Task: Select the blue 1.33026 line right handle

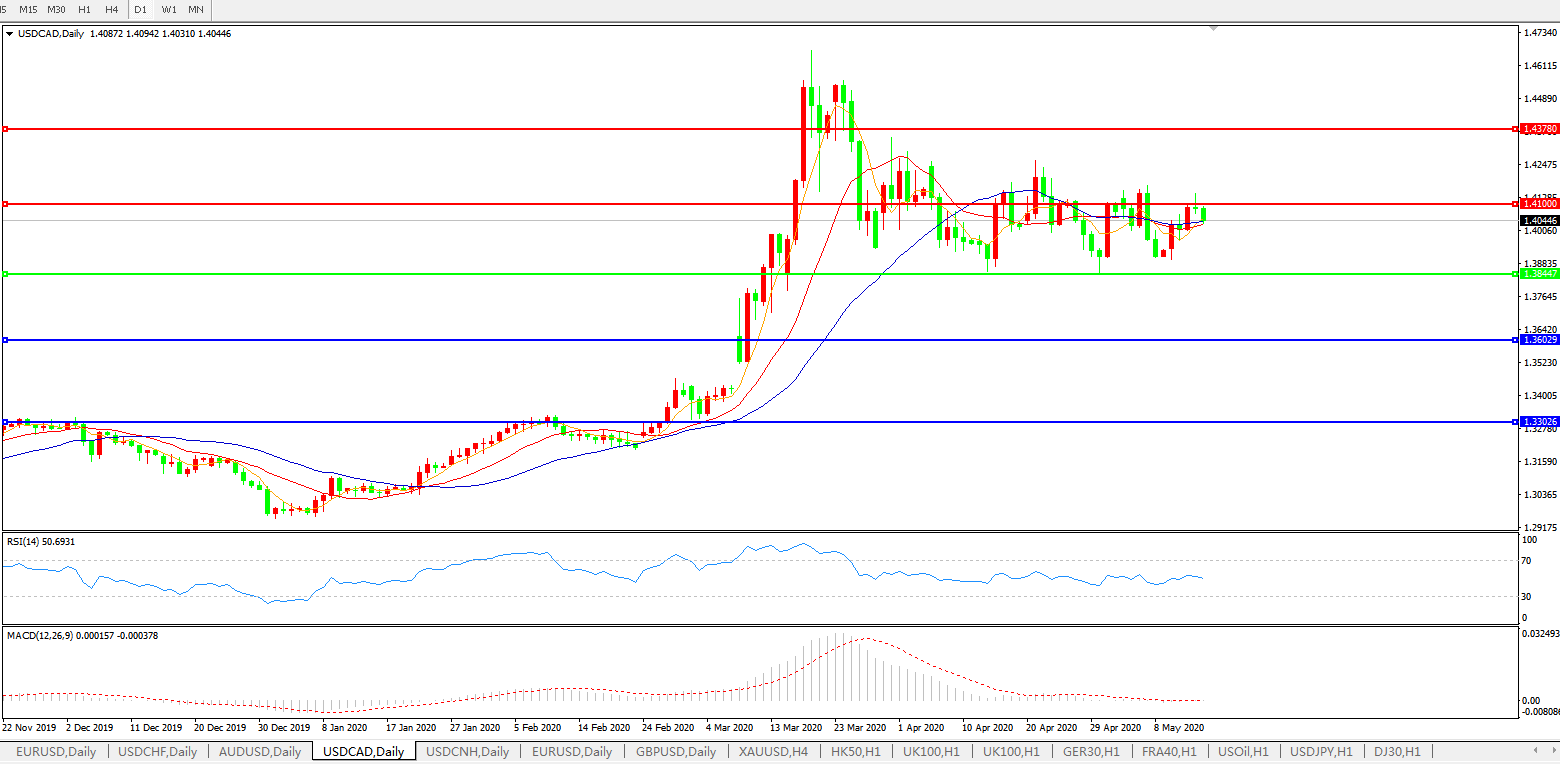Action: point(1516,422)
